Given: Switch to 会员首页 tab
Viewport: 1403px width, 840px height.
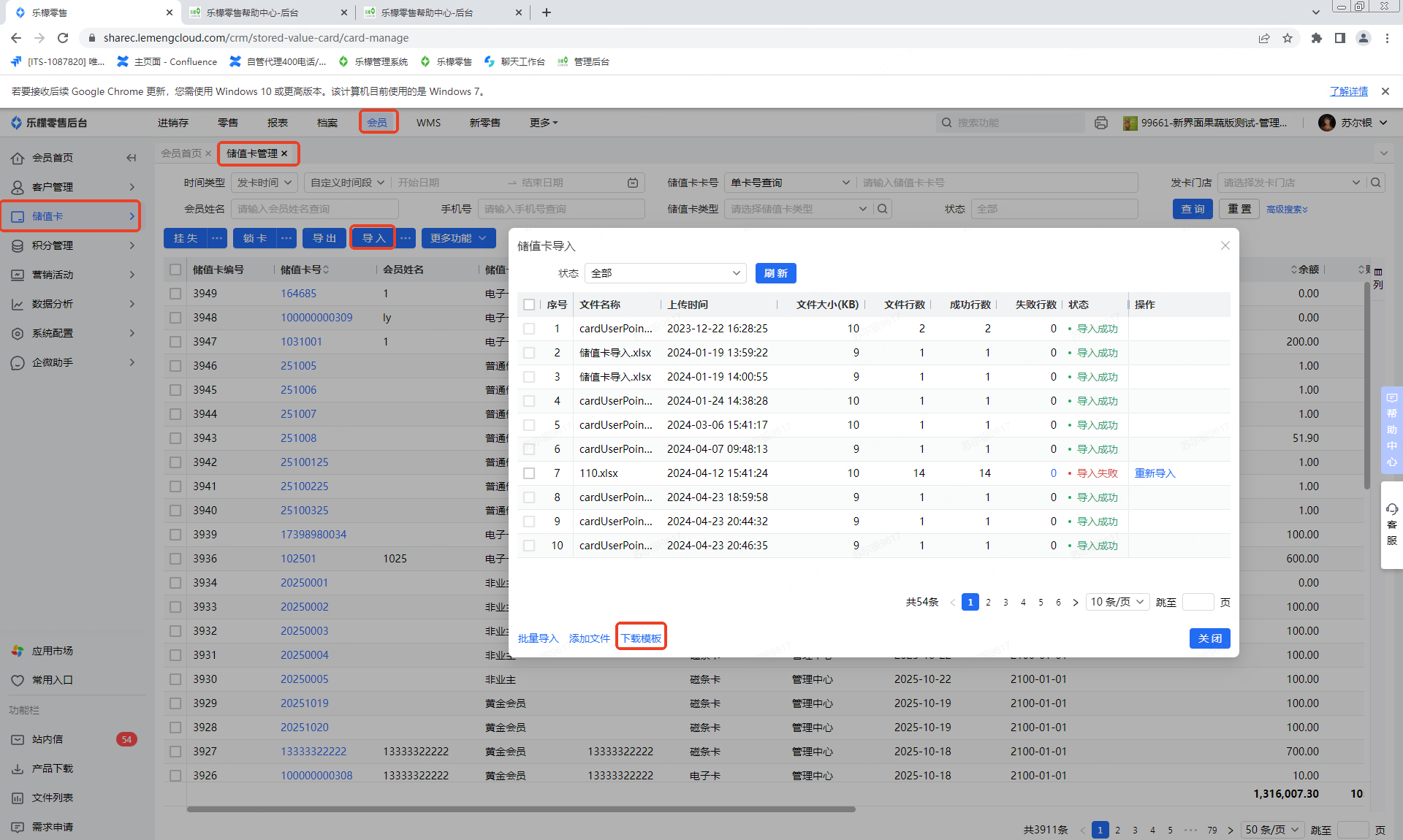Looking at the screenshot, I should (x=180, y=153).
